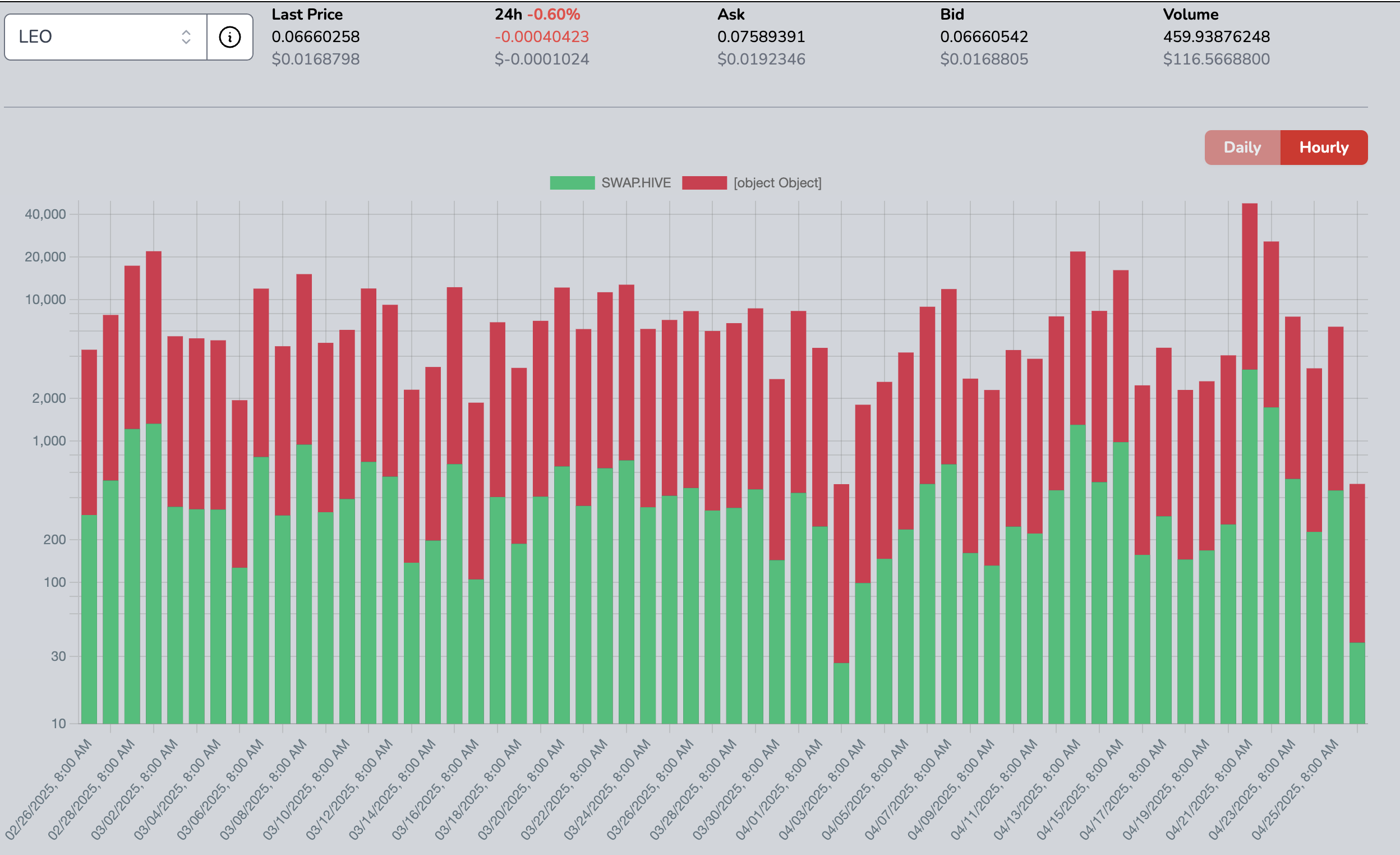Click the 10 y-axis label at bottom

[58, 724]
